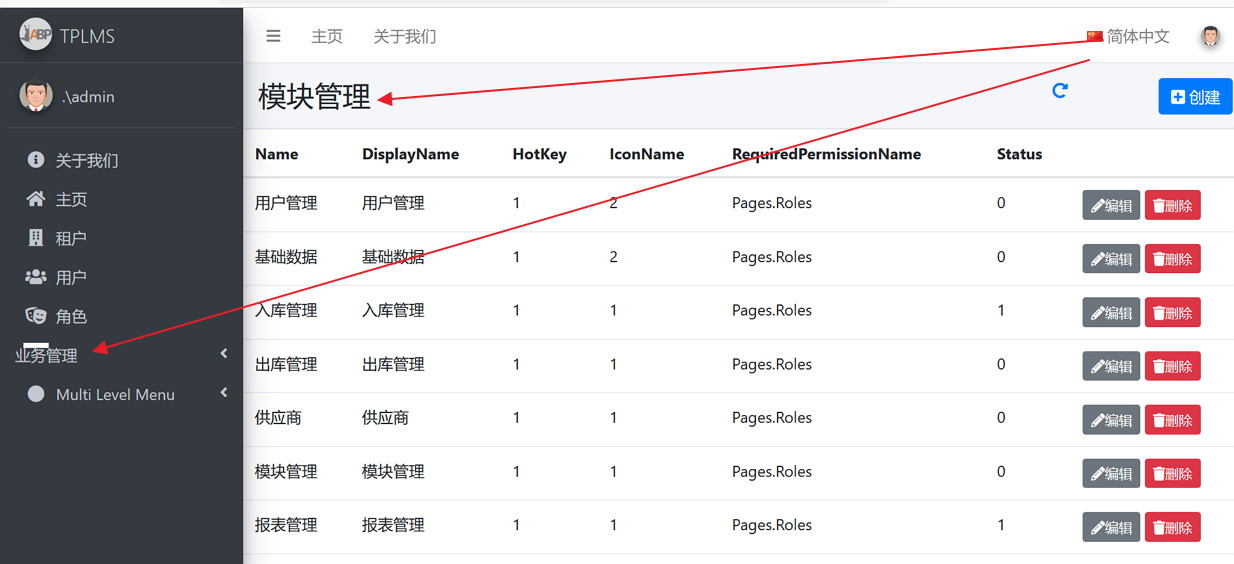Click Pages.Roles in the 报表管理 row
Image resolution: width=1234 pixels, height=564 pixels.
click(772, 525)
